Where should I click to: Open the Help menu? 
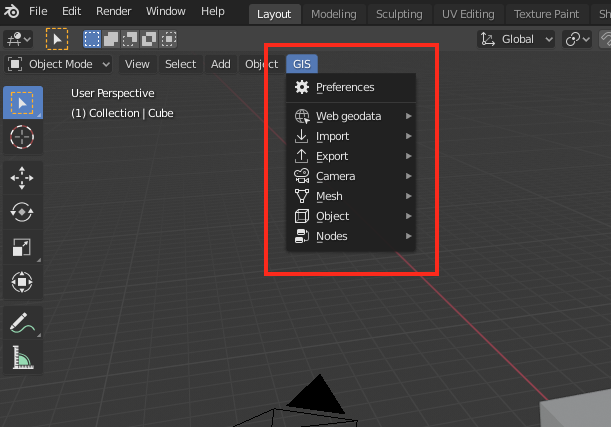coord(213,11)
